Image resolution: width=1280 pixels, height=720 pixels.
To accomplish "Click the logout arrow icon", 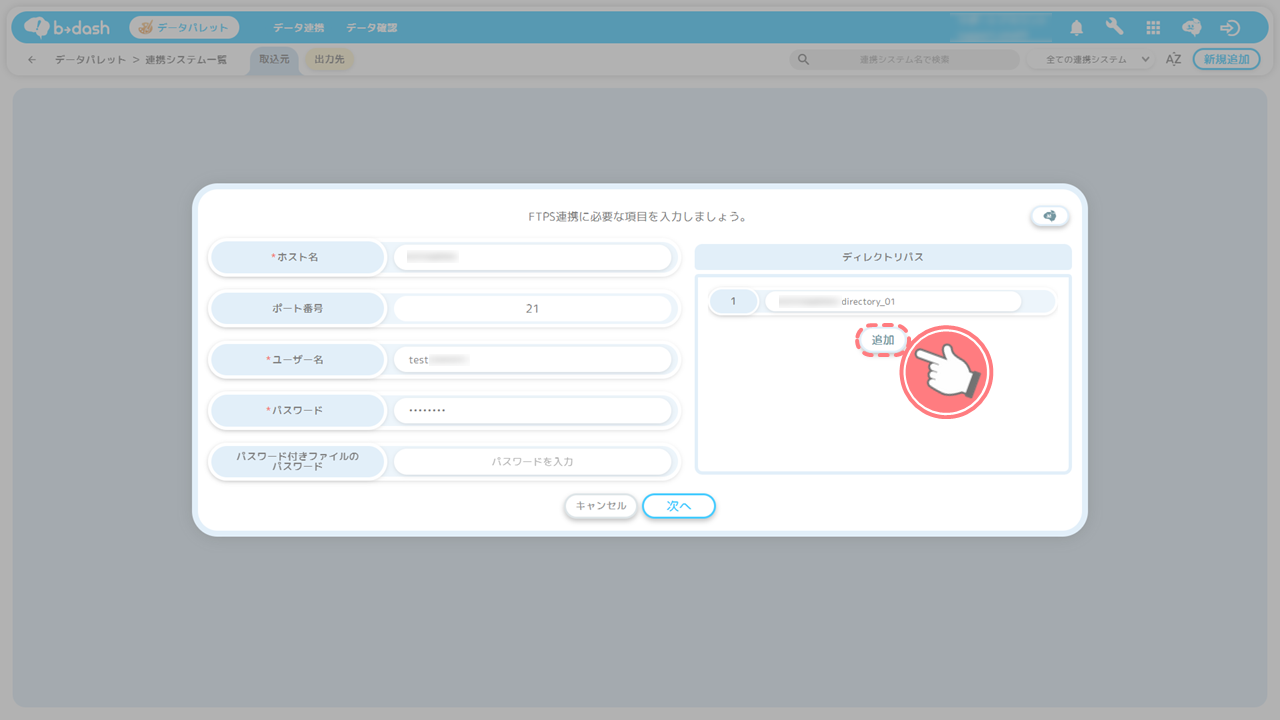I will (1230, 28).
